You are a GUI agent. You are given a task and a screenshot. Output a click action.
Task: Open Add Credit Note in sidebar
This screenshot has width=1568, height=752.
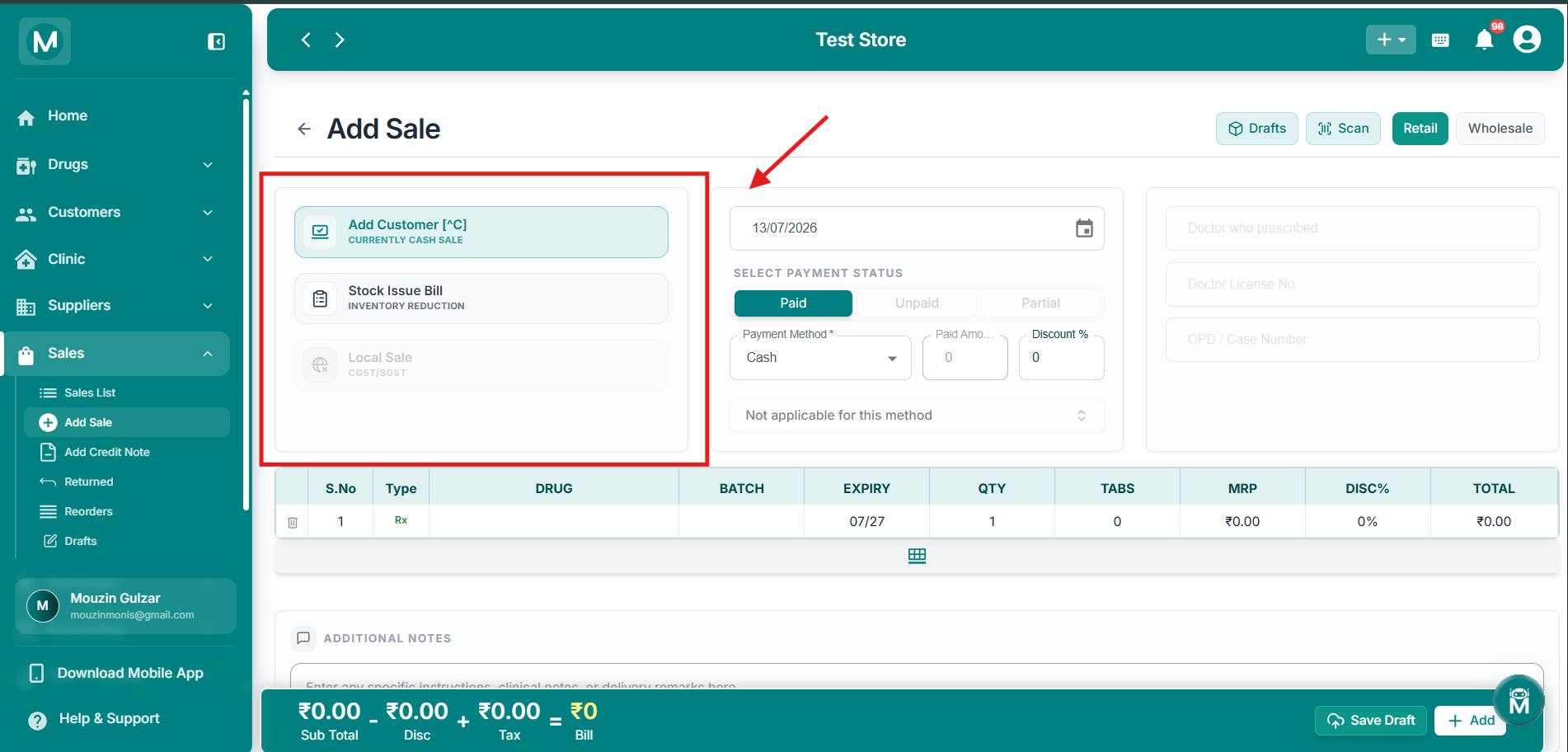coord(126,452)
